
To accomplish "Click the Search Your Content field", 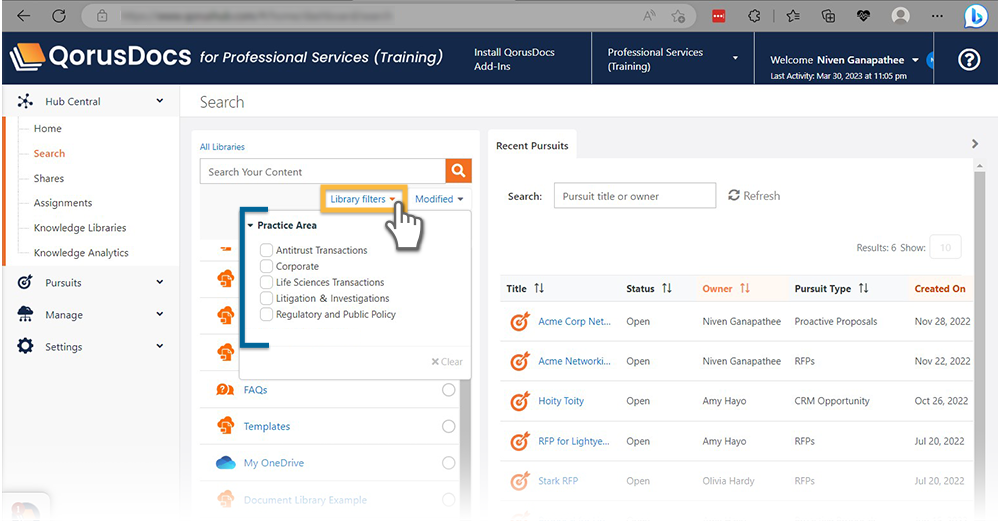I will click(x=323, y=172).
